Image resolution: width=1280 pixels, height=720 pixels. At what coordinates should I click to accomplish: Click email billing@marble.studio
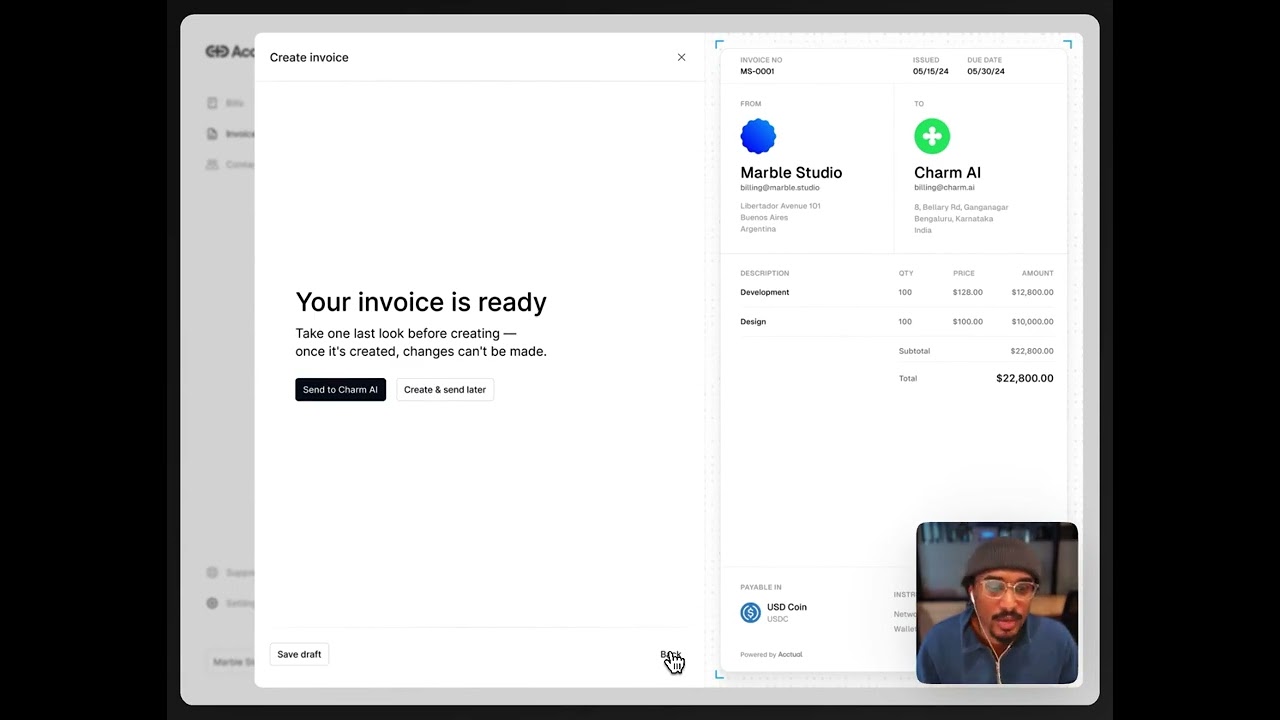pos(780,188)
